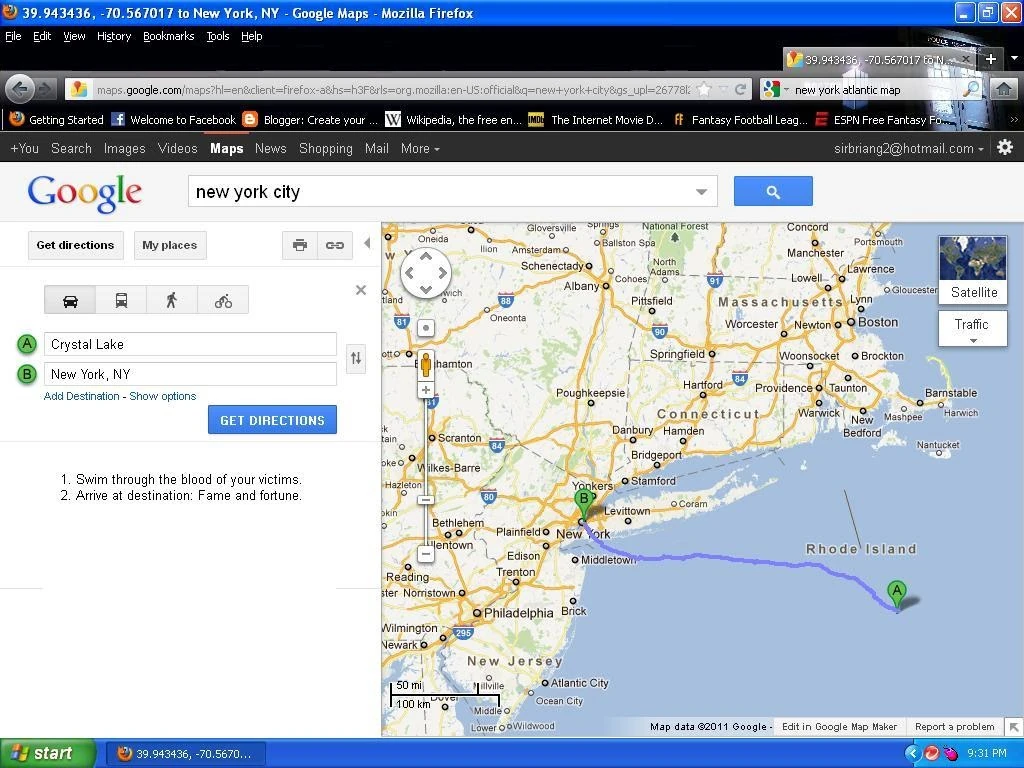The image size is (1024, 768).
Task: Click the Google logo
Action: pyautogui.click(x=84, y=193)
